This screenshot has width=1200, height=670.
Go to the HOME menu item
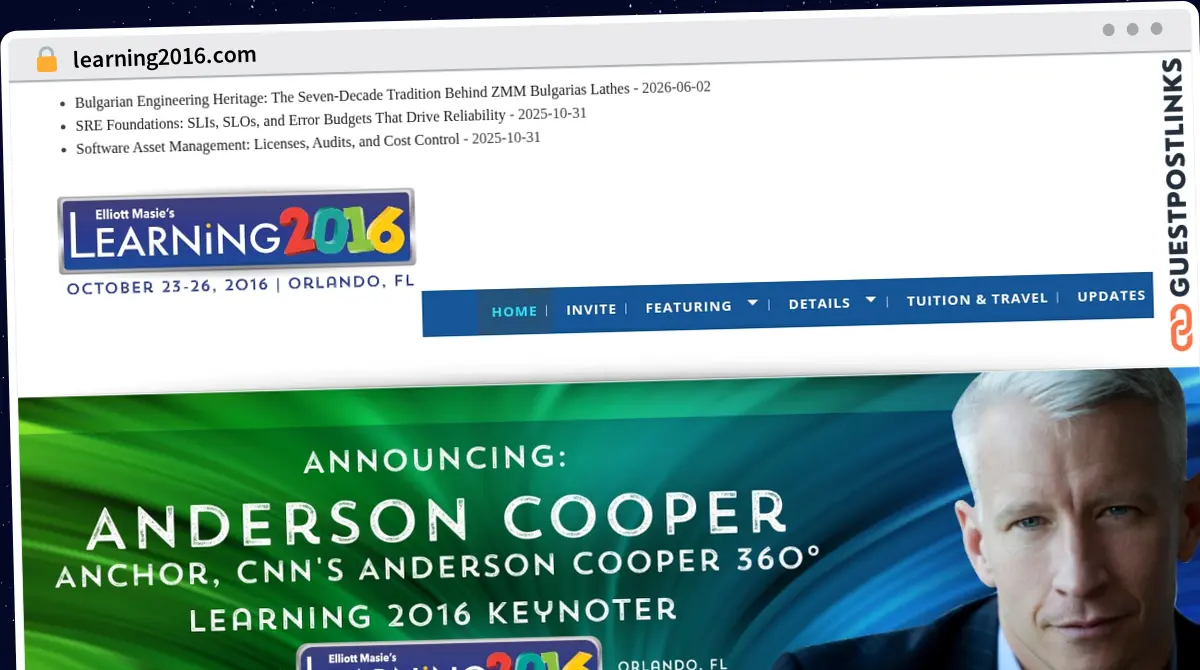click(514, 311)
